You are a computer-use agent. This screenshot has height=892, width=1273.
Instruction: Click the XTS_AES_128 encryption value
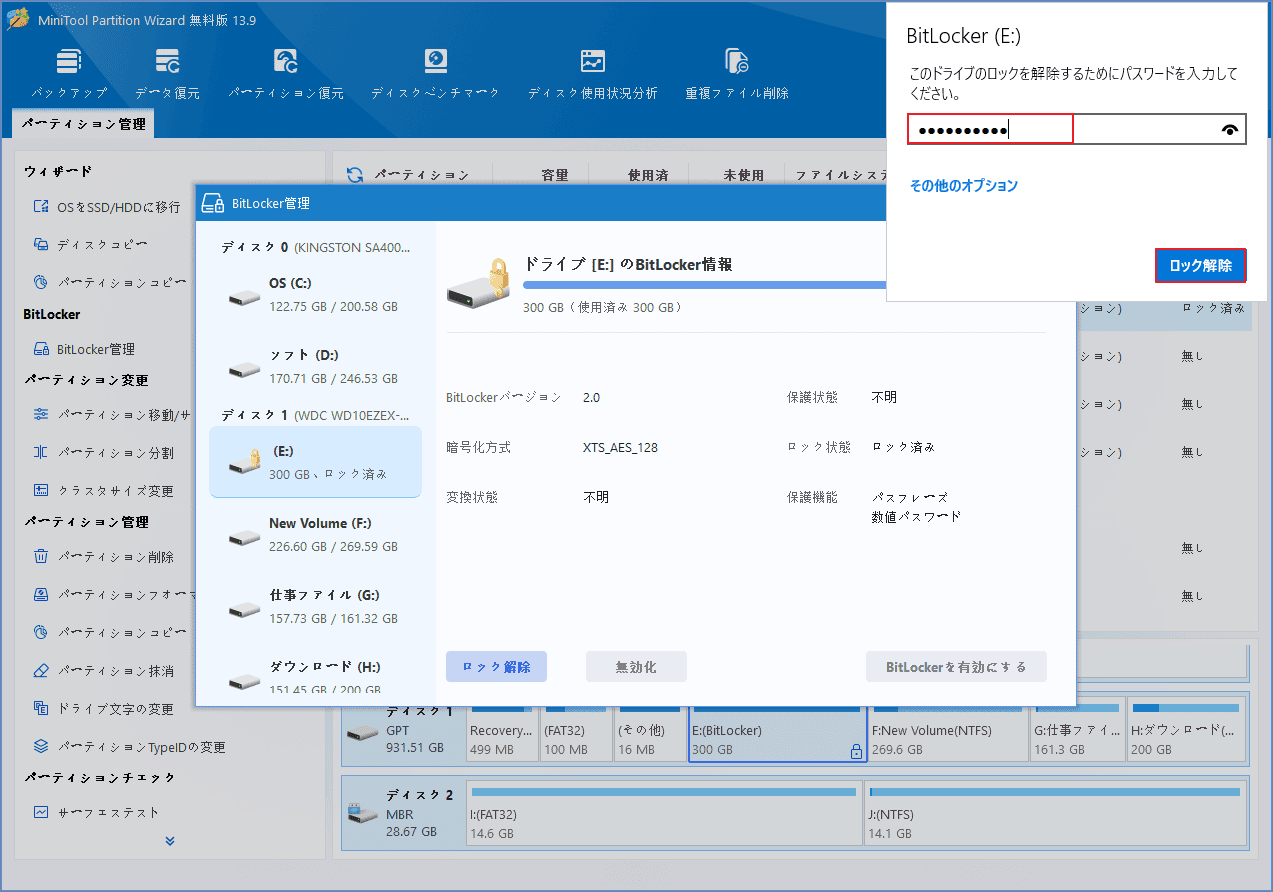[x=620, y=447]
